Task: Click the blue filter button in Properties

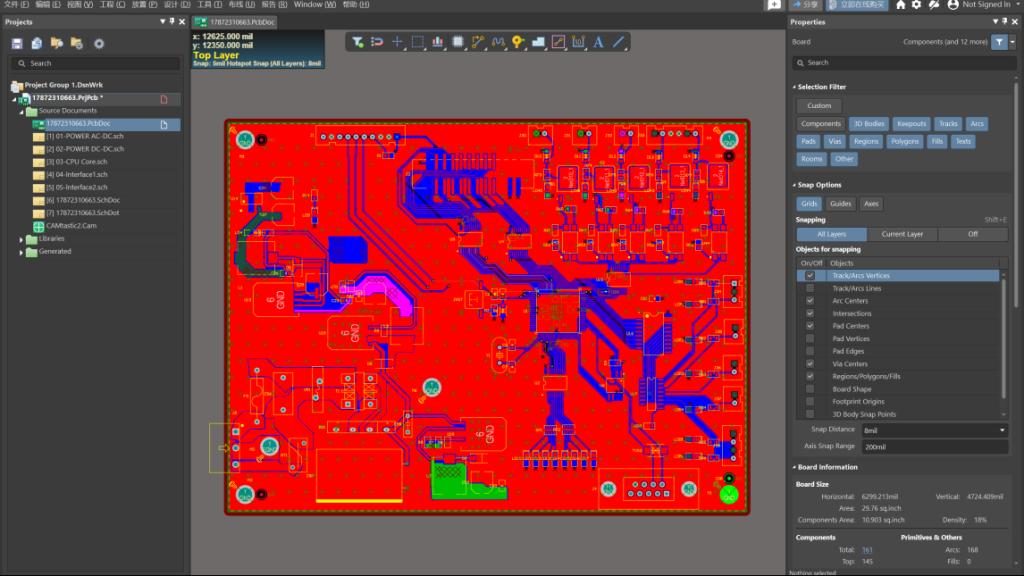Action: tap(999, 42)
